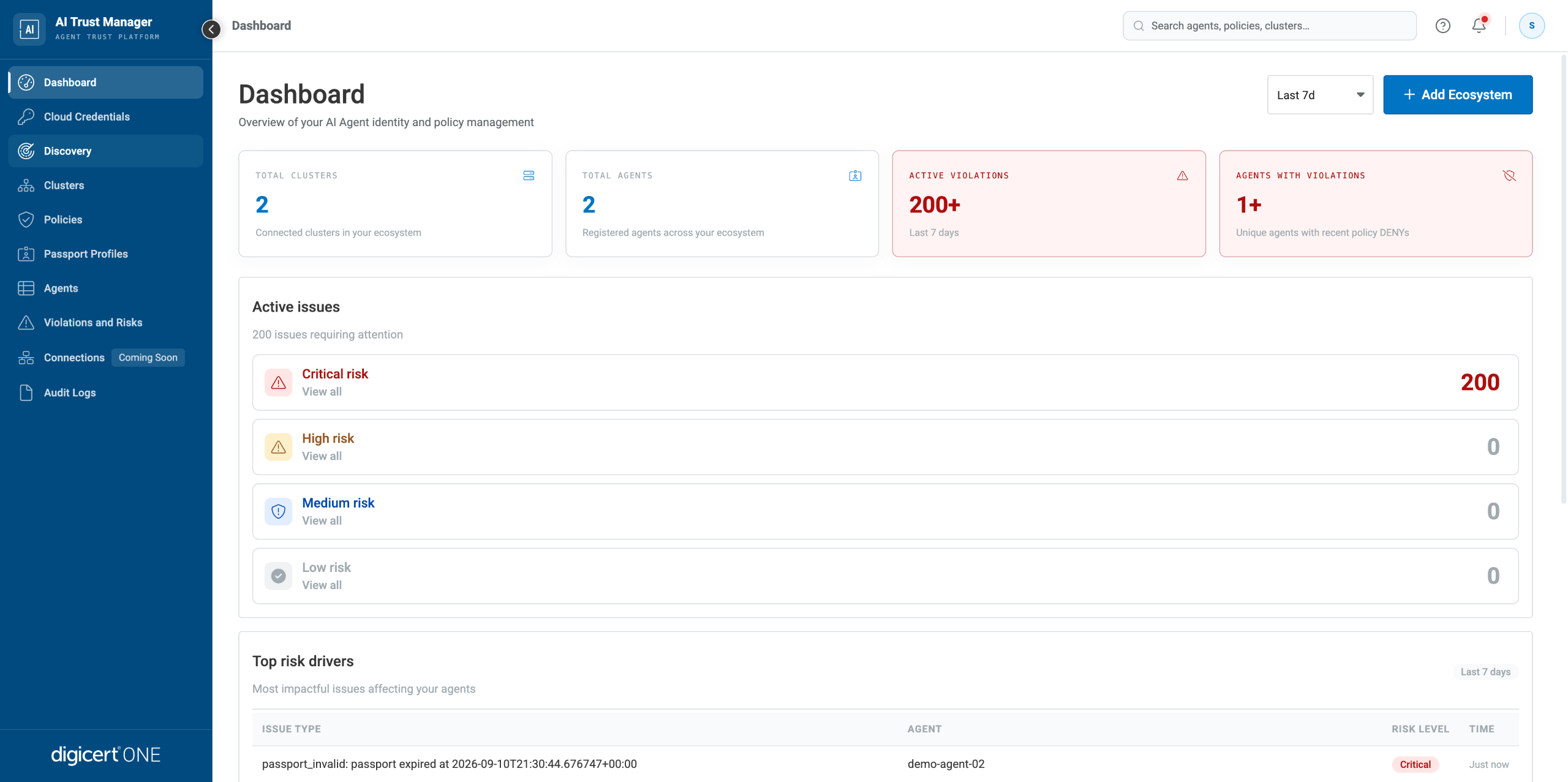The width and height of the screenshot is (1568, 782).
Task: Click the Add Ecosystem button
Action: pyautogui.click(x=1458, y=95)
